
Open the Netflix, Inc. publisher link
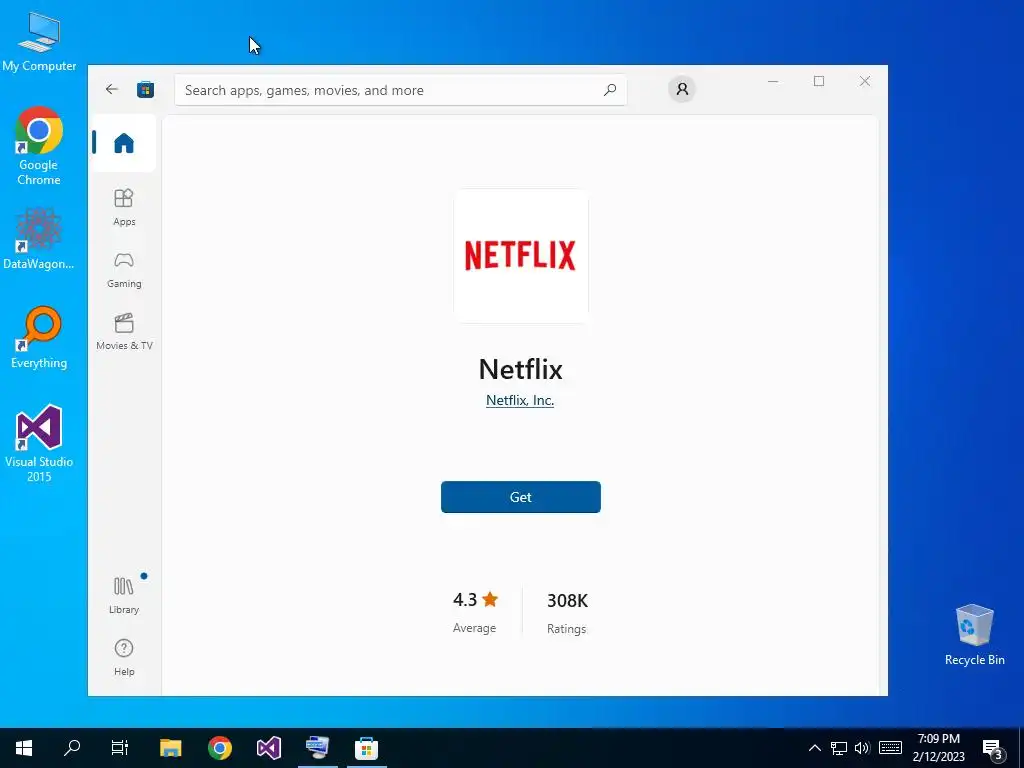pos(520,400)
